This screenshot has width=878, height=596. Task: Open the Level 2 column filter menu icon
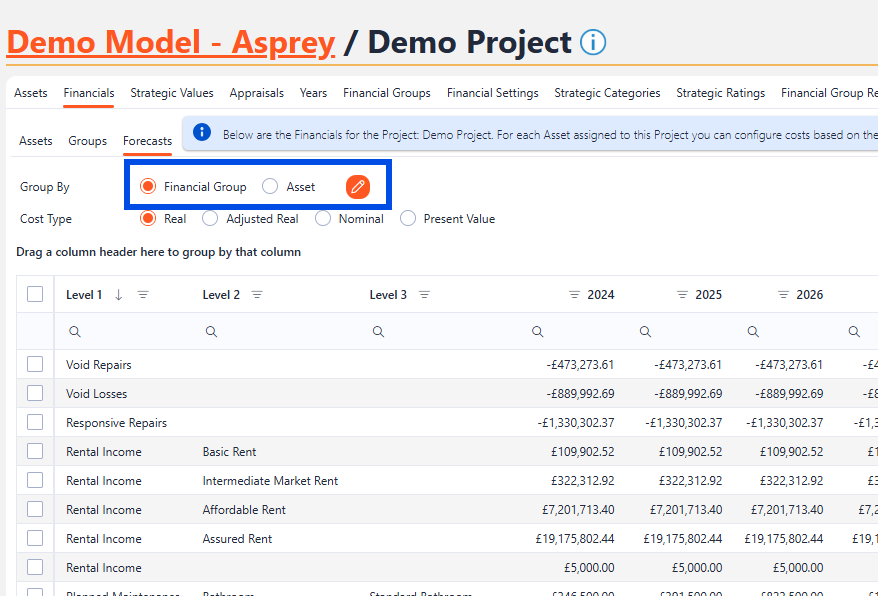tap(257, 295)
